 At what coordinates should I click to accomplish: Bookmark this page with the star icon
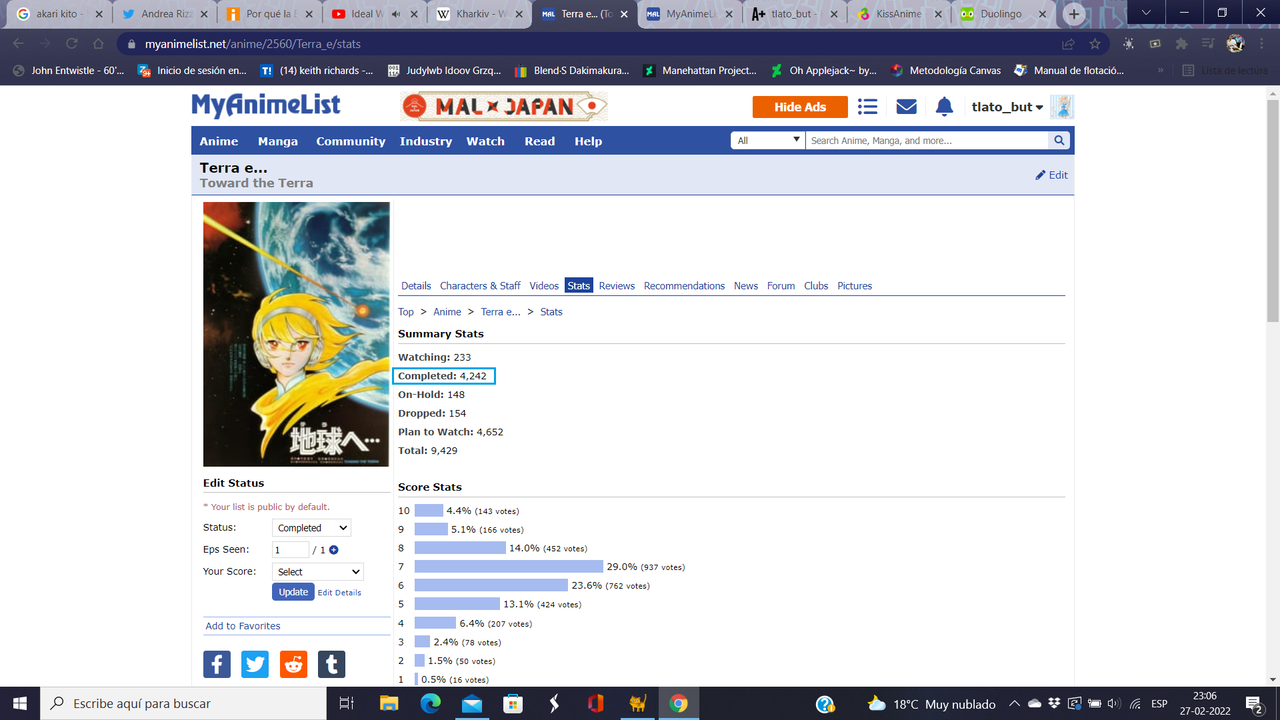[x=1094, y=43]
